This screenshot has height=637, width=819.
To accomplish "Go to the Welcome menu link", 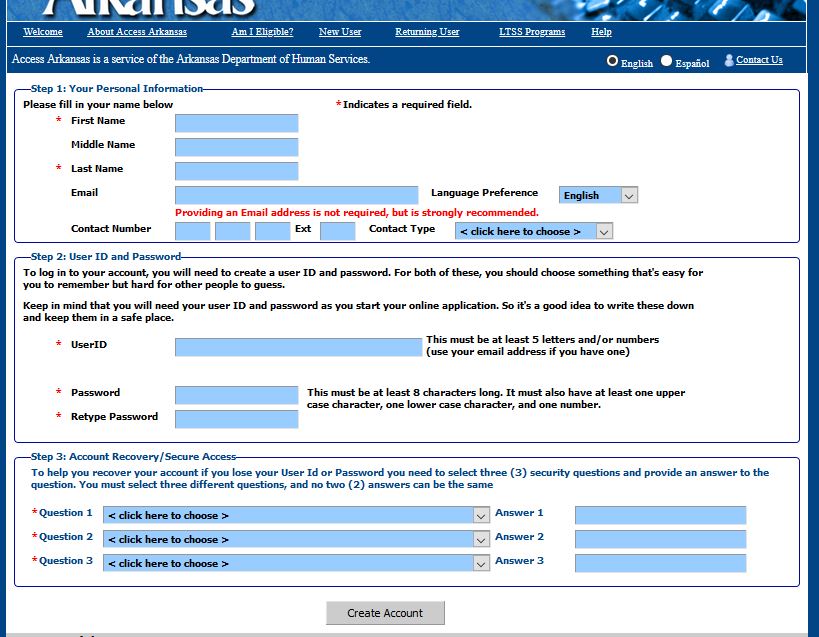I will [x=43, y=32].
